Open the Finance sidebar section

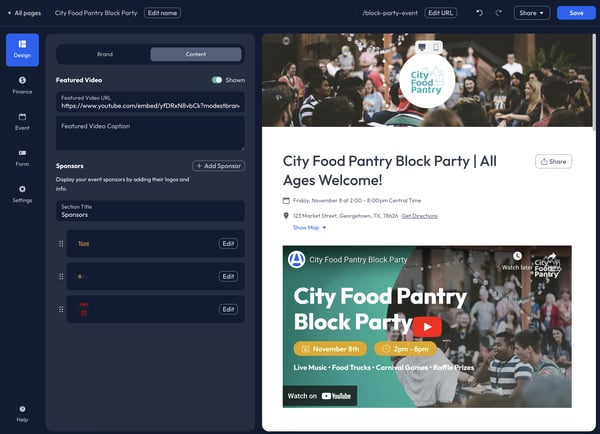(x=22, y=85)
